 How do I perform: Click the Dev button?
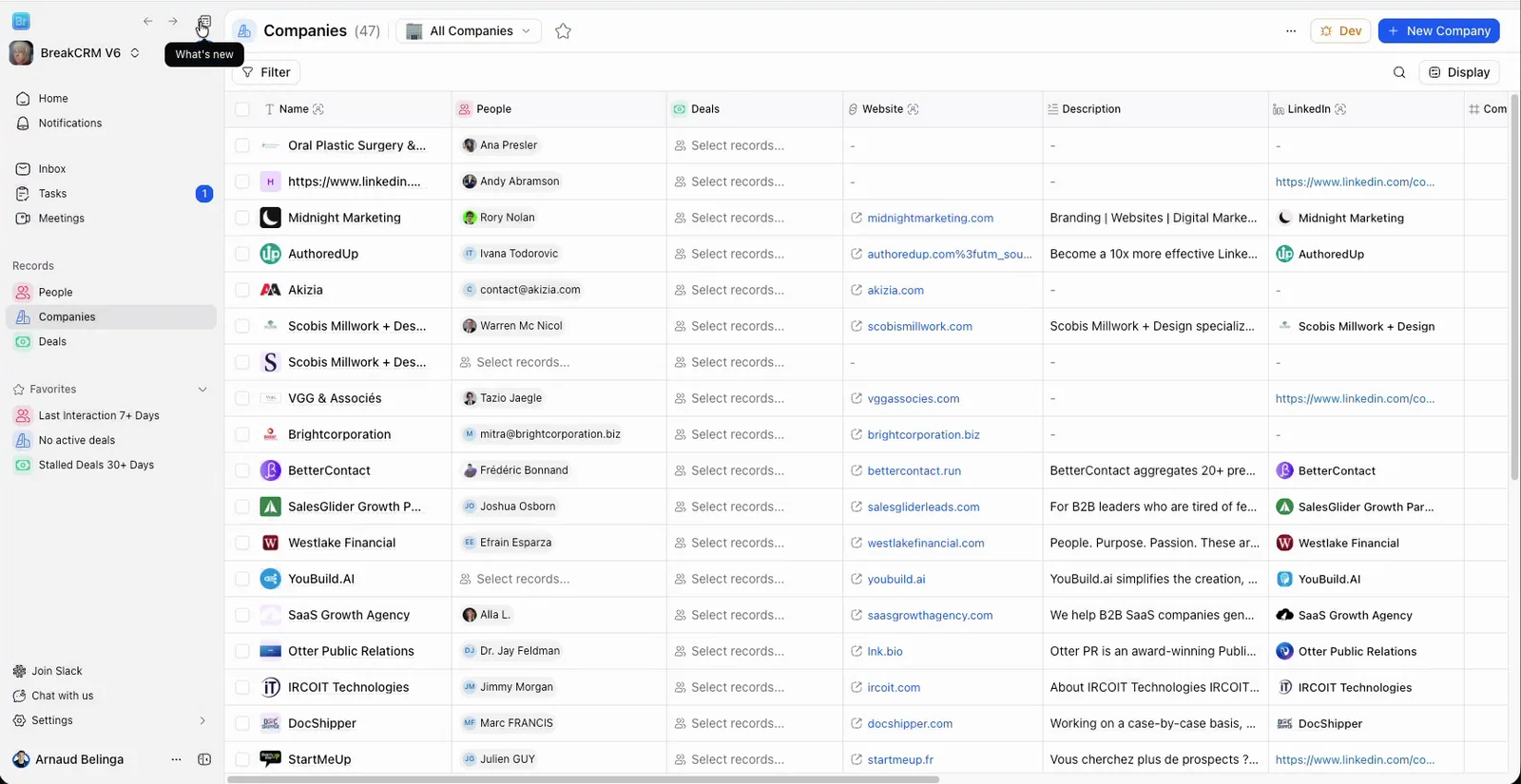tap(1340, 31)
